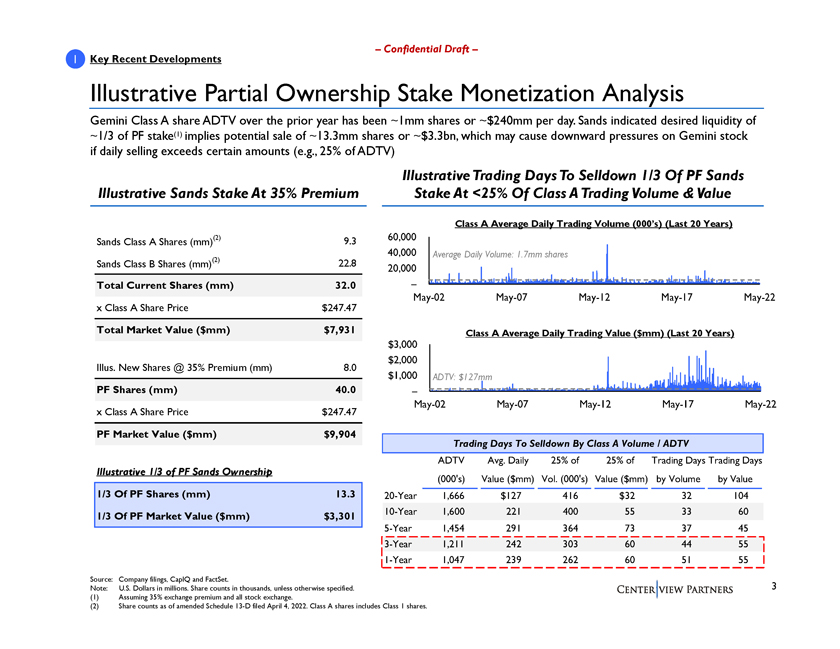The height and width of the screenshot is (649, 840).
Task: Select the 3-Year 25% of volume cell 303
Action: (x=570, y=544)
